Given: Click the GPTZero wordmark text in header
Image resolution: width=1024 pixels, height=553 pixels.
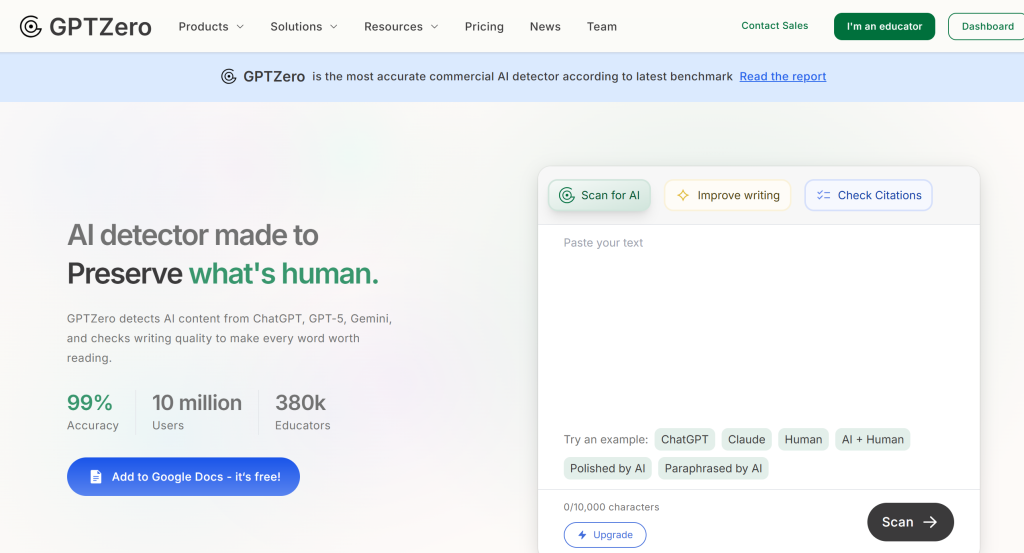Looking at the screenshot, I should click(100, 27).
